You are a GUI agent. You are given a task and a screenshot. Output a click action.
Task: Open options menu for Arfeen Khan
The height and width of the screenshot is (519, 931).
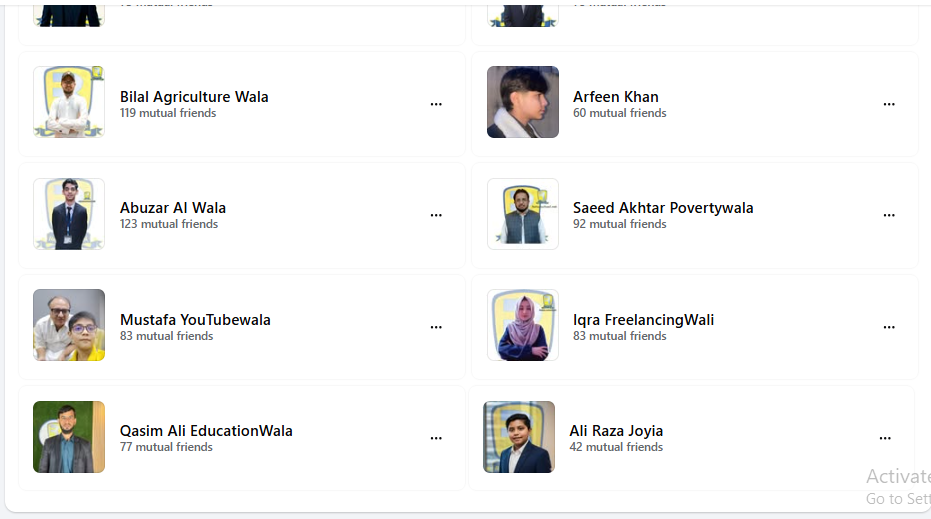(889, 104)
